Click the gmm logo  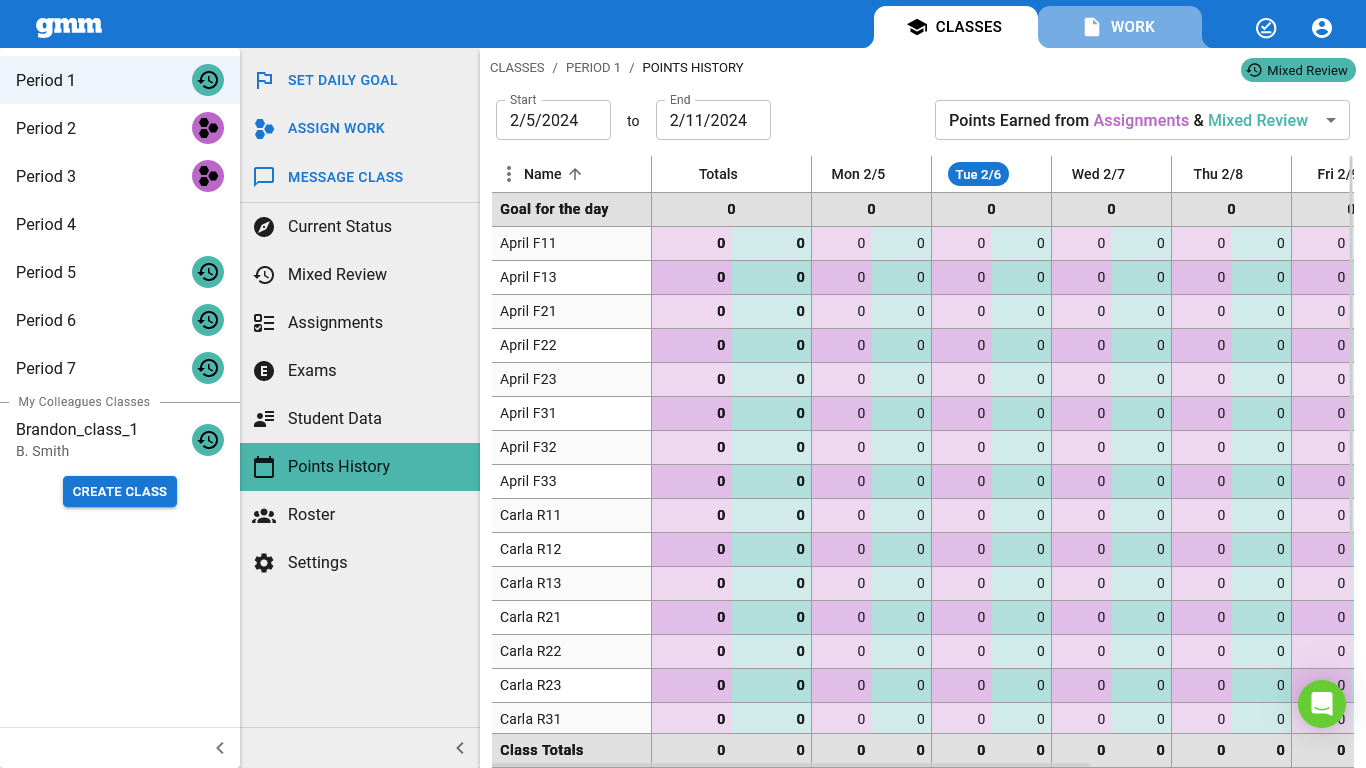point(69,27)
